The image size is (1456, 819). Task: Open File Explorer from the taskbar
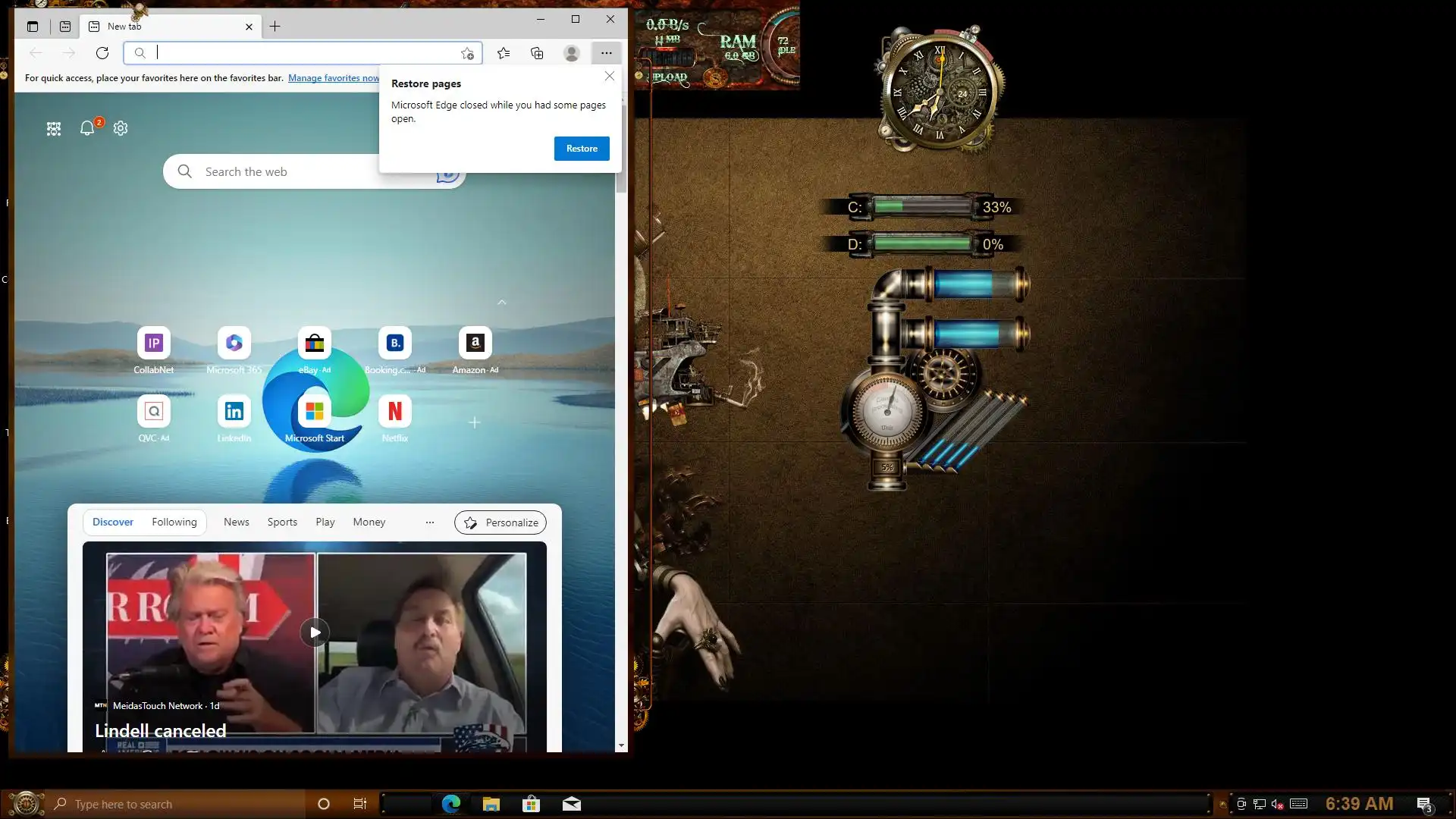(x=491, y=804)
